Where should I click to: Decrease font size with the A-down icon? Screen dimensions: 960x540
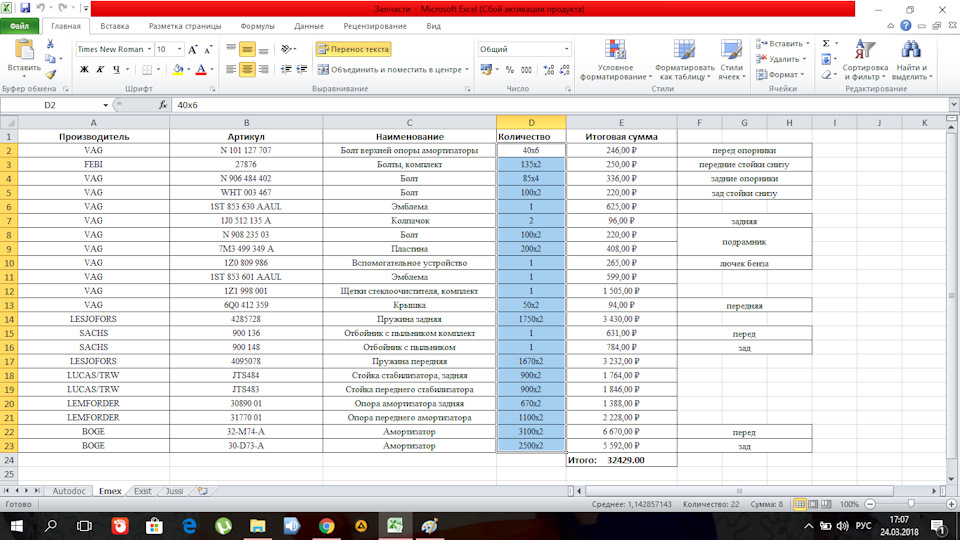[208, 50]
